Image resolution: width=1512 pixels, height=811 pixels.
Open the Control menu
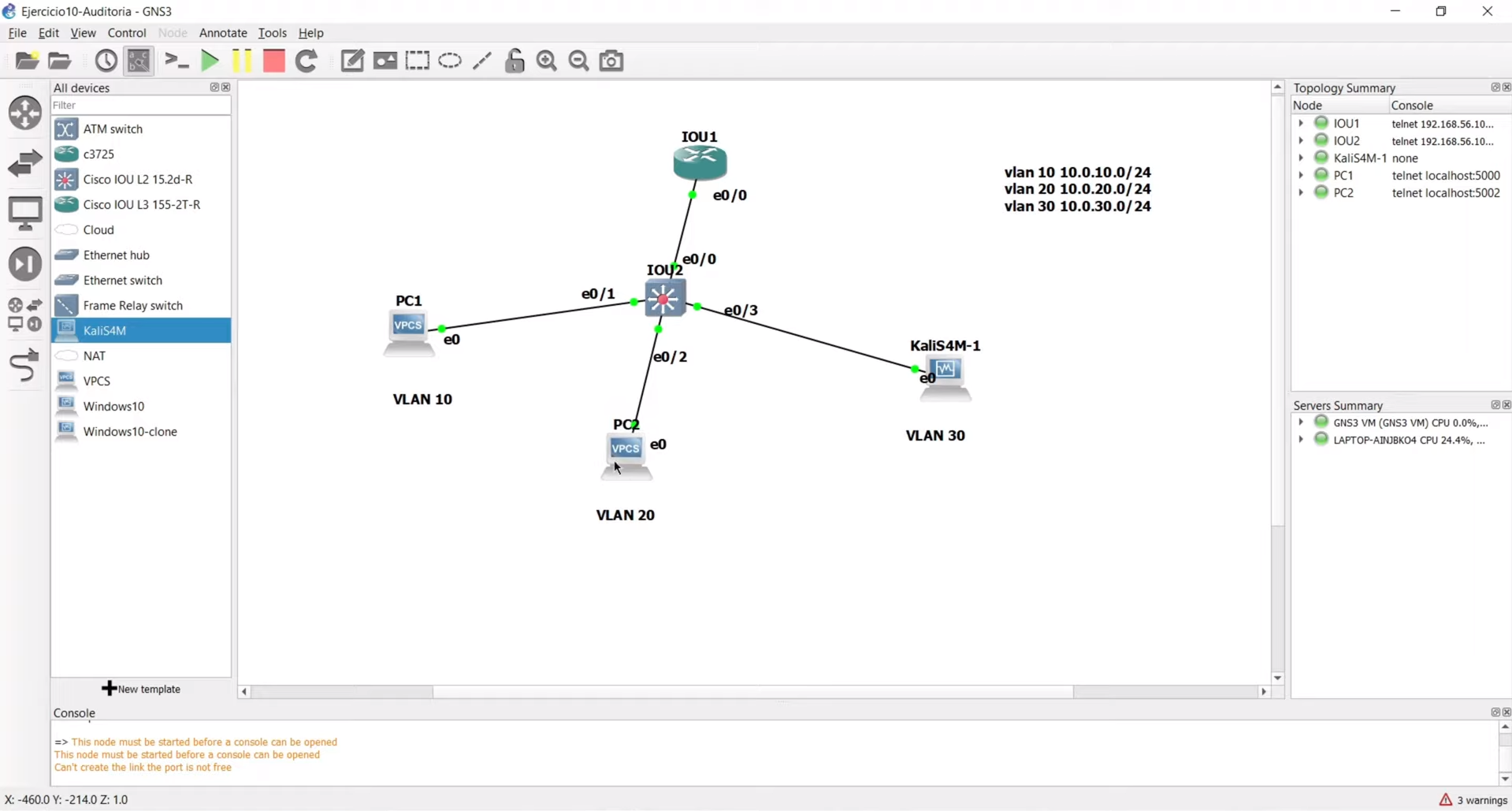[127, 33]
